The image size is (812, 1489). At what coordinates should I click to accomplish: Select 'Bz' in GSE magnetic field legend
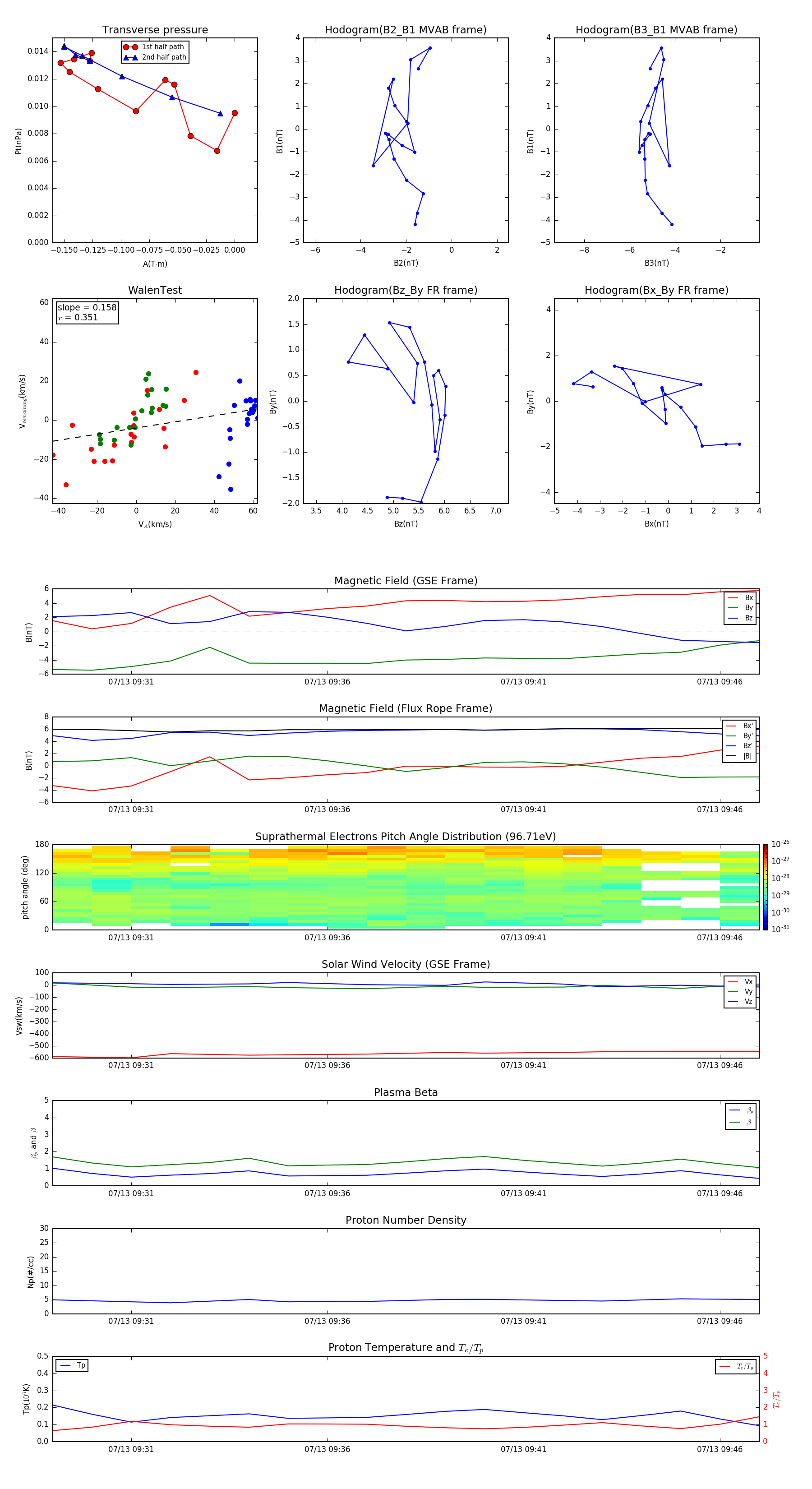pyautogui.click(x=741, y=618)
